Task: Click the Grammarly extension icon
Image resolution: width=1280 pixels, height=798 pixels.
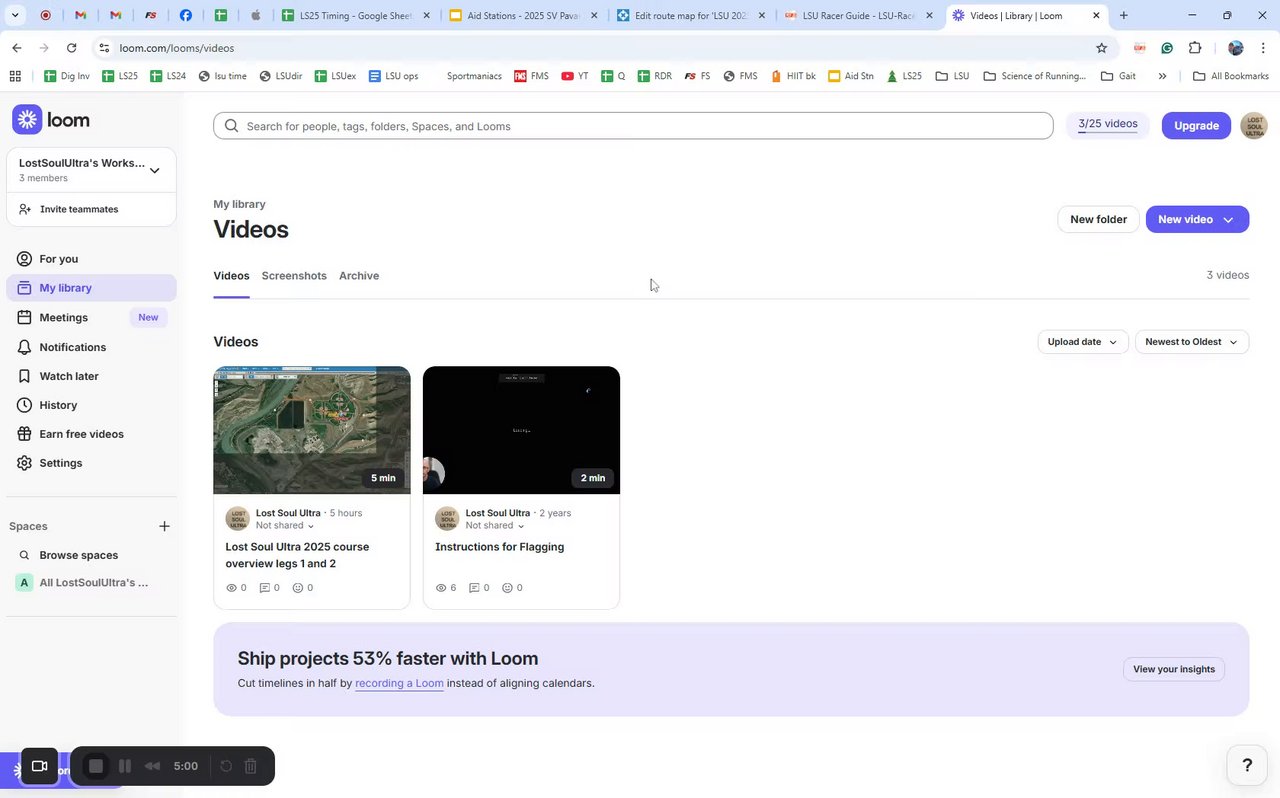Action: click(x=1167, y=48)
